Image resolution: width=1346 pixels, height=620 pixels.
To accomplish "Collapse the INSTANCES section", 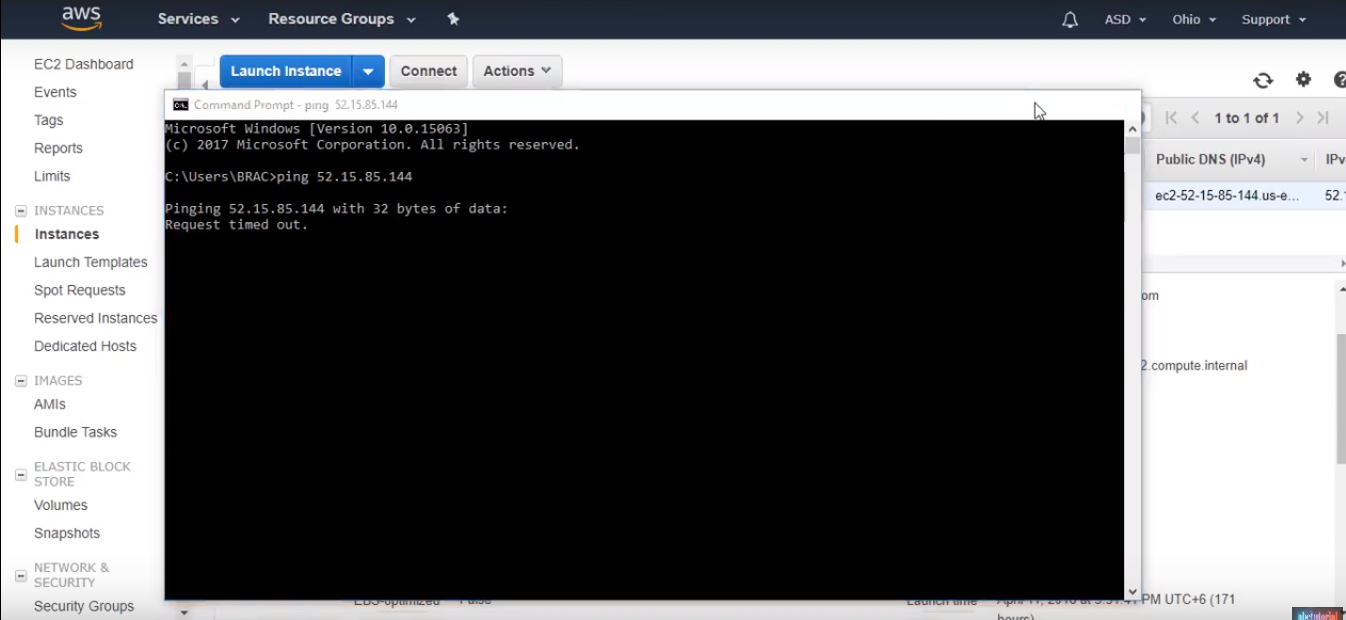I will point(21,211).
